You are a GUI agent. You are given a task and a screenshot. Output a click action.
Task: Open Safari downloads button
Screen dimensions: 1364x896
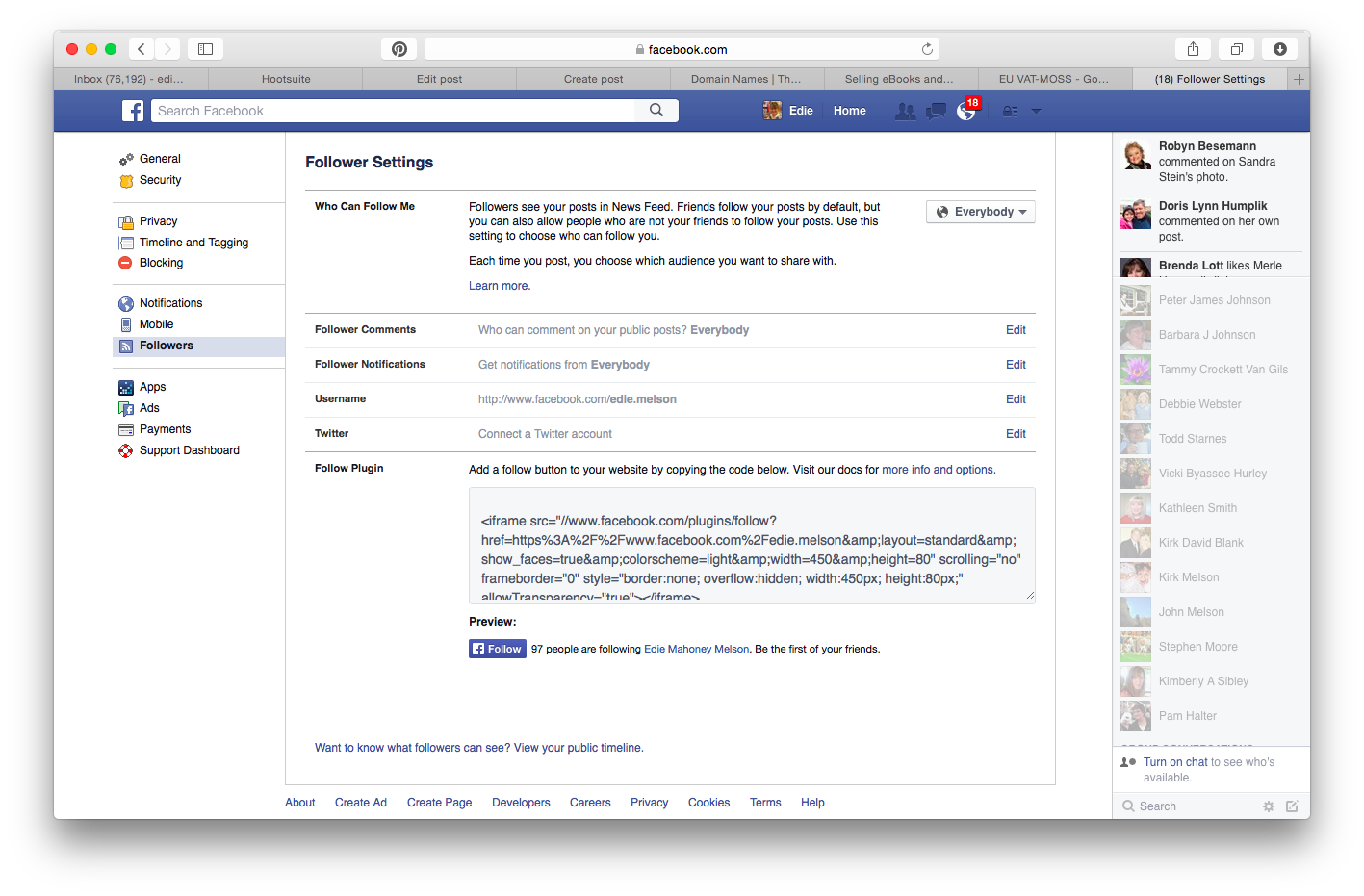(x=1280, y=49)
